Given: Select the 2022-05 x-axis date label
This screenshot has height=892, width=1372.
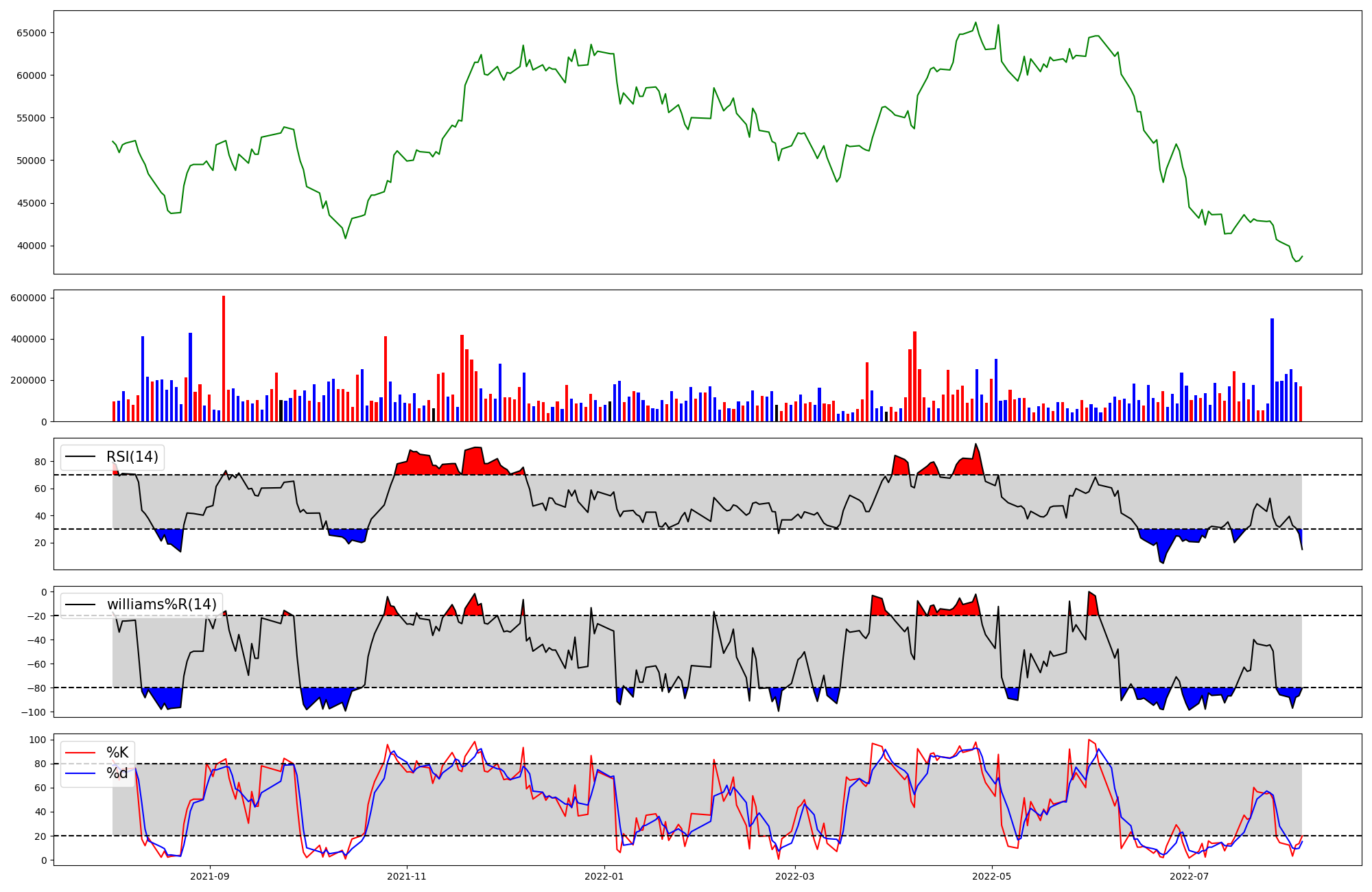Looking at the screenshot, I should 992,876.
